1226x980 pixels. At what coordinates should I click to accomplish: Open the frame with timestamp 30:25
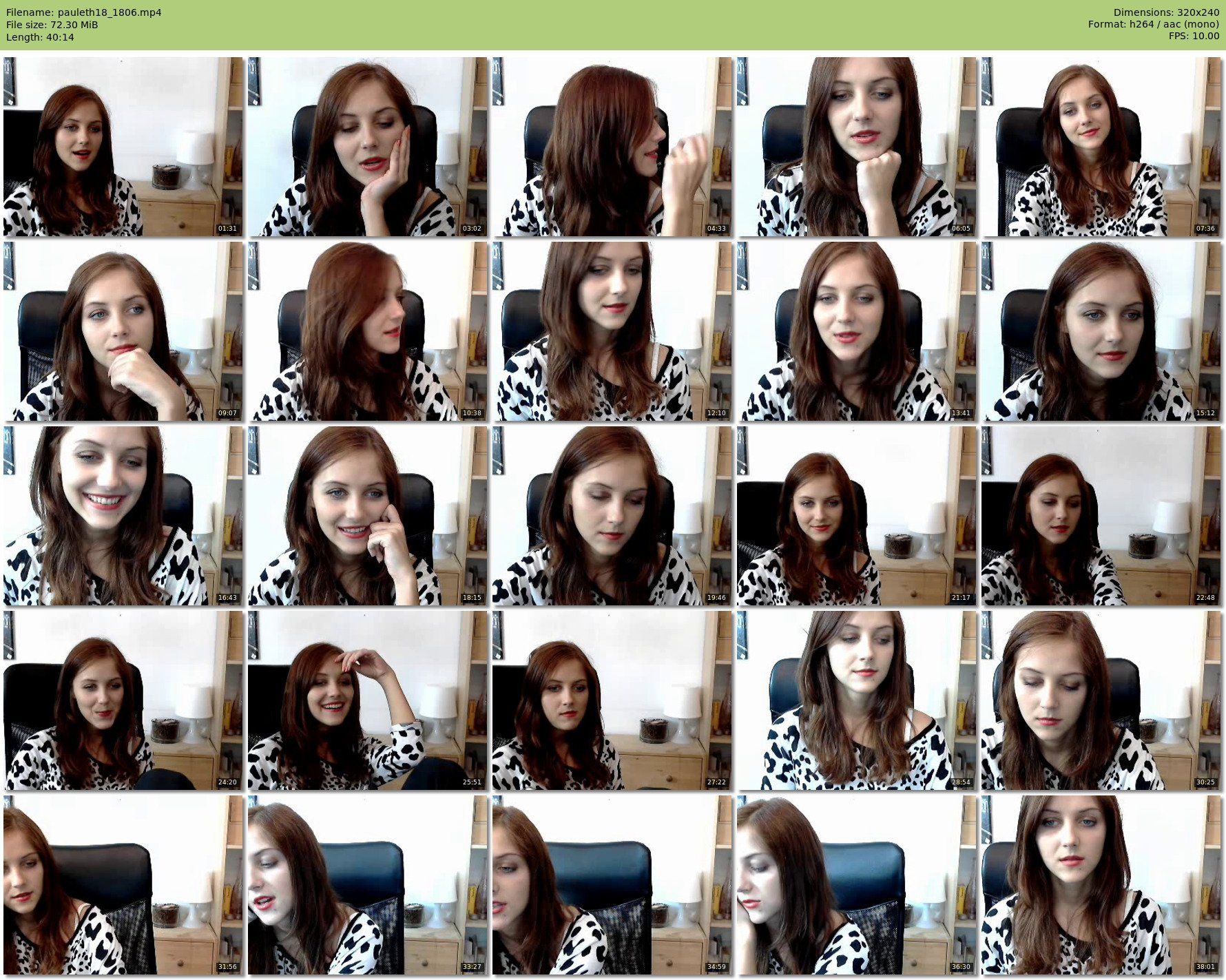tap(1101, 700)
